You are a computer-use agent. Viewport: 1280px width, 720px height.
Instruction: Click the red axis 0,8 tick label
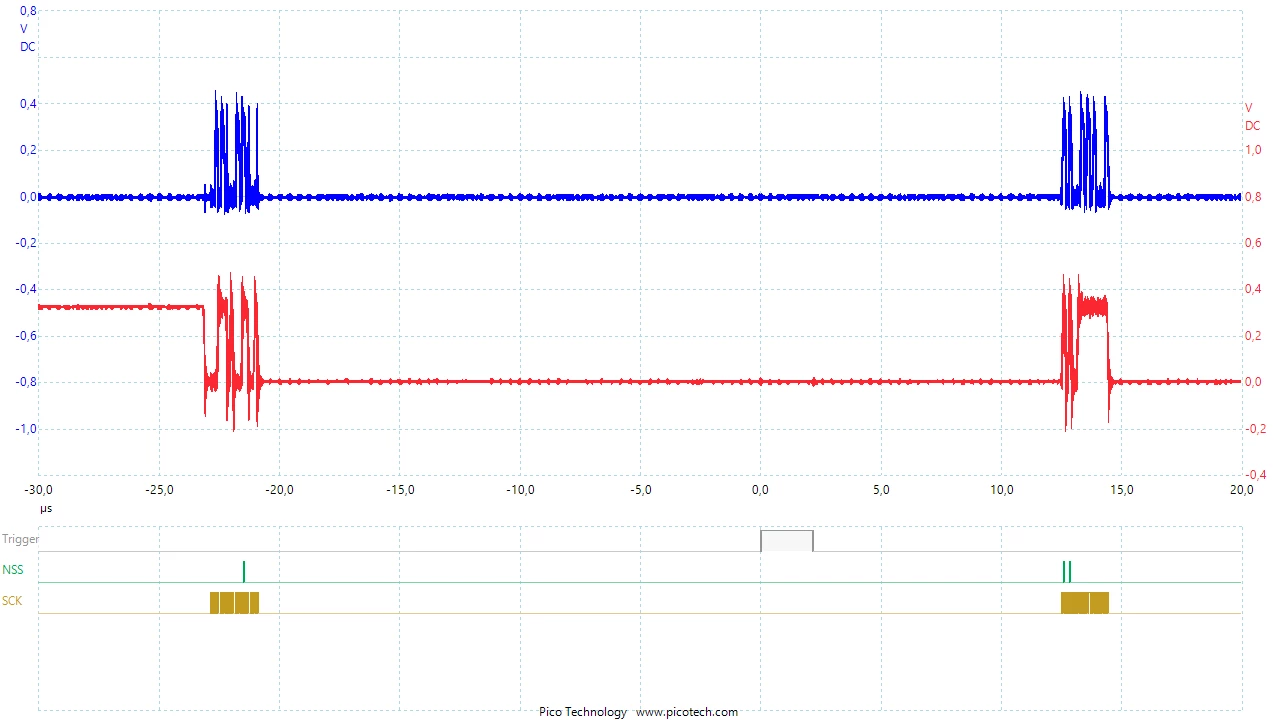(1252, 197)
